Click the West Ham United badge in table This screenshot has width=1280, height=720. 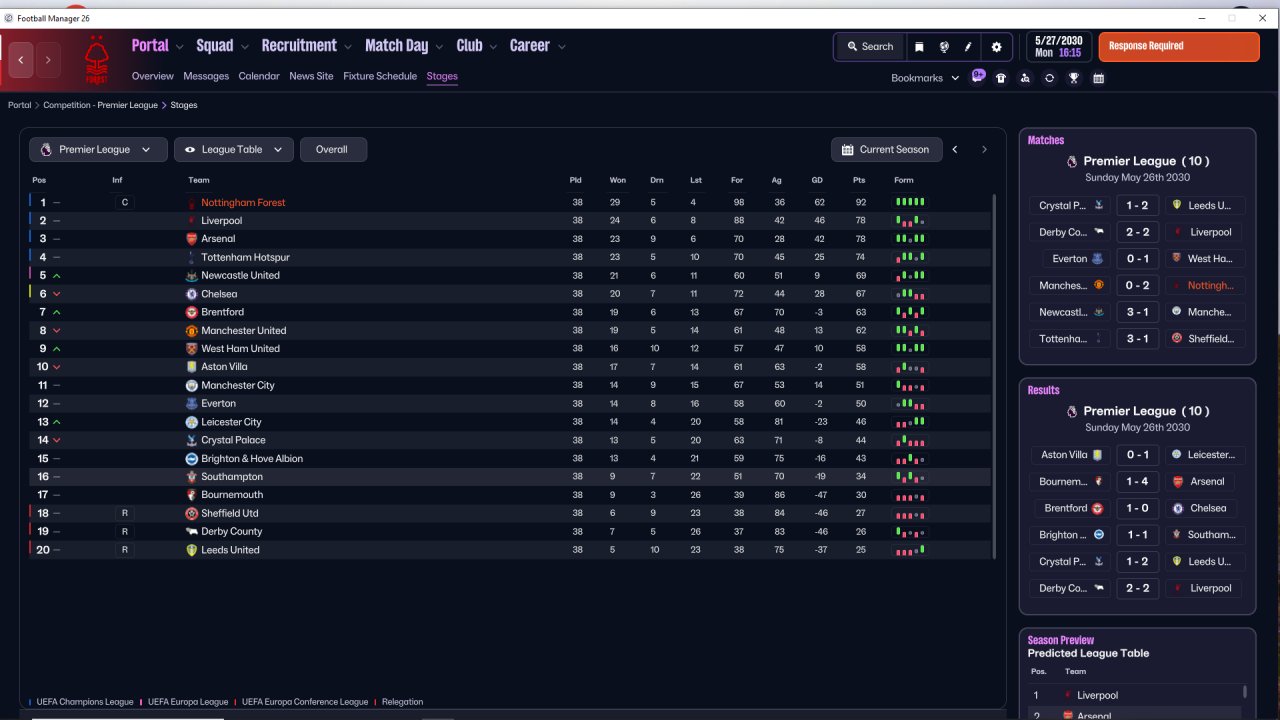tap(192, 349)
